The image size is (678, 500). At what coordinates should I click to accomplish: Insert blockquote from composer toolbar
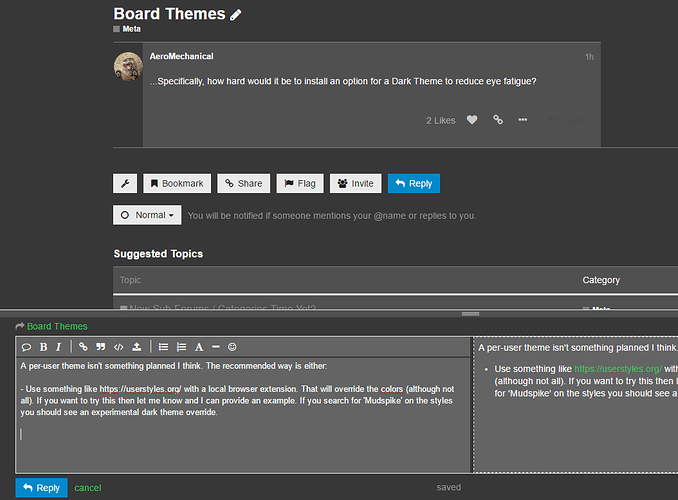(x=101, y=347)
